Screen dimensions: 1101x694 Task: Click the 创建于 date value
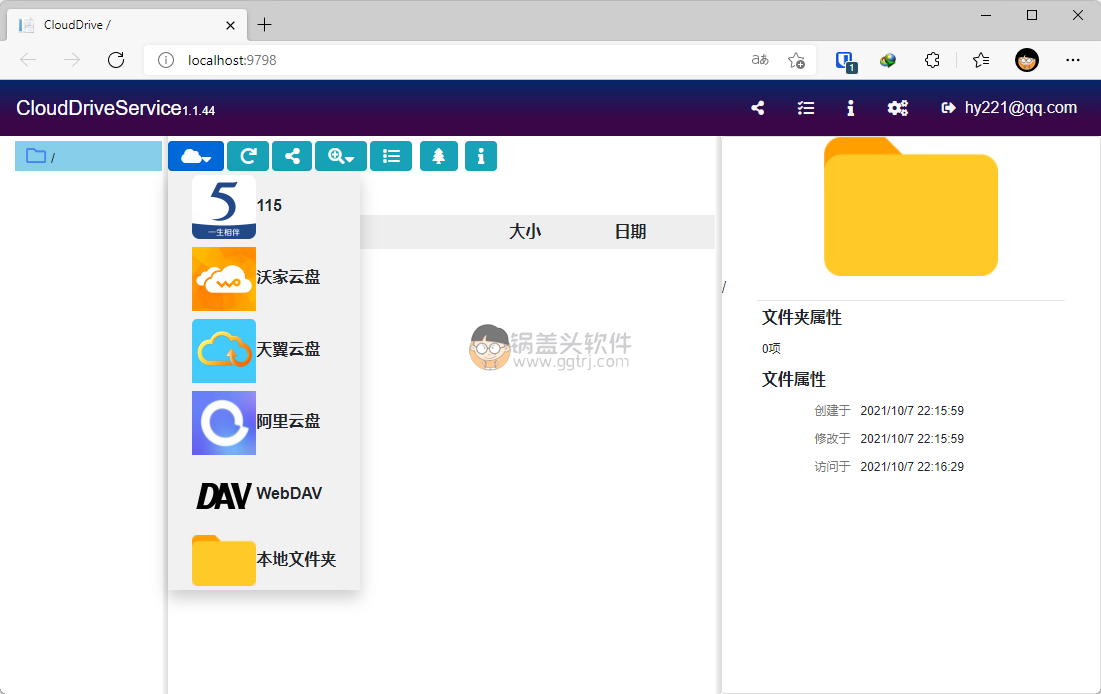click(x=912, y=411)
